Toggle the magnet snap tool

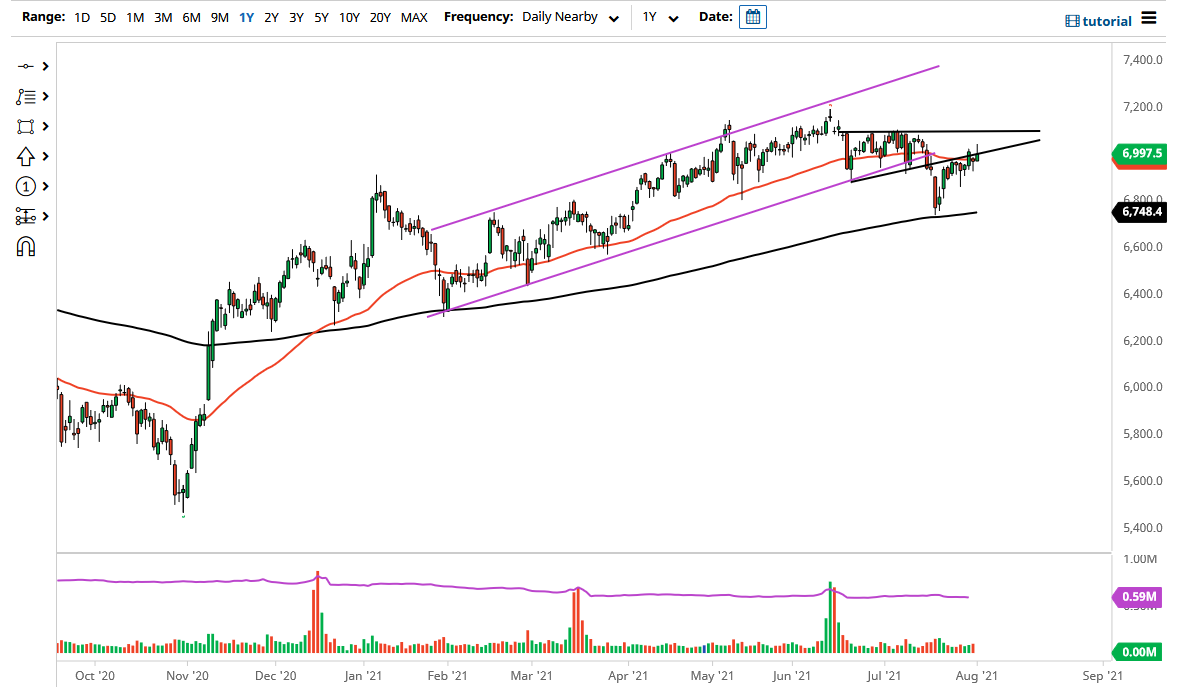click(x=26, y=247)
